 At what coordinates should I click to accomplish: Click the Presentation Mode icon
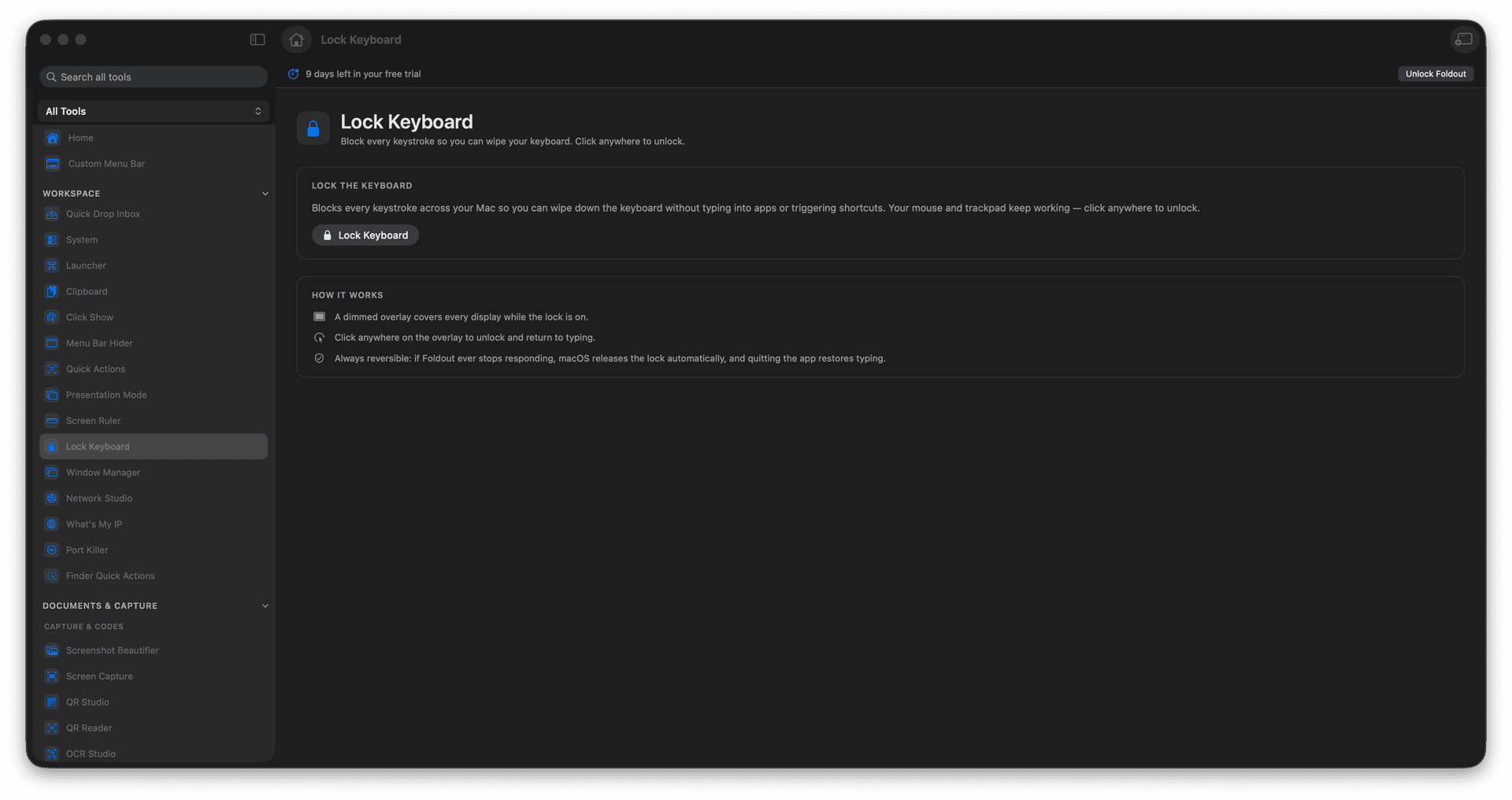tap(52, 395)
